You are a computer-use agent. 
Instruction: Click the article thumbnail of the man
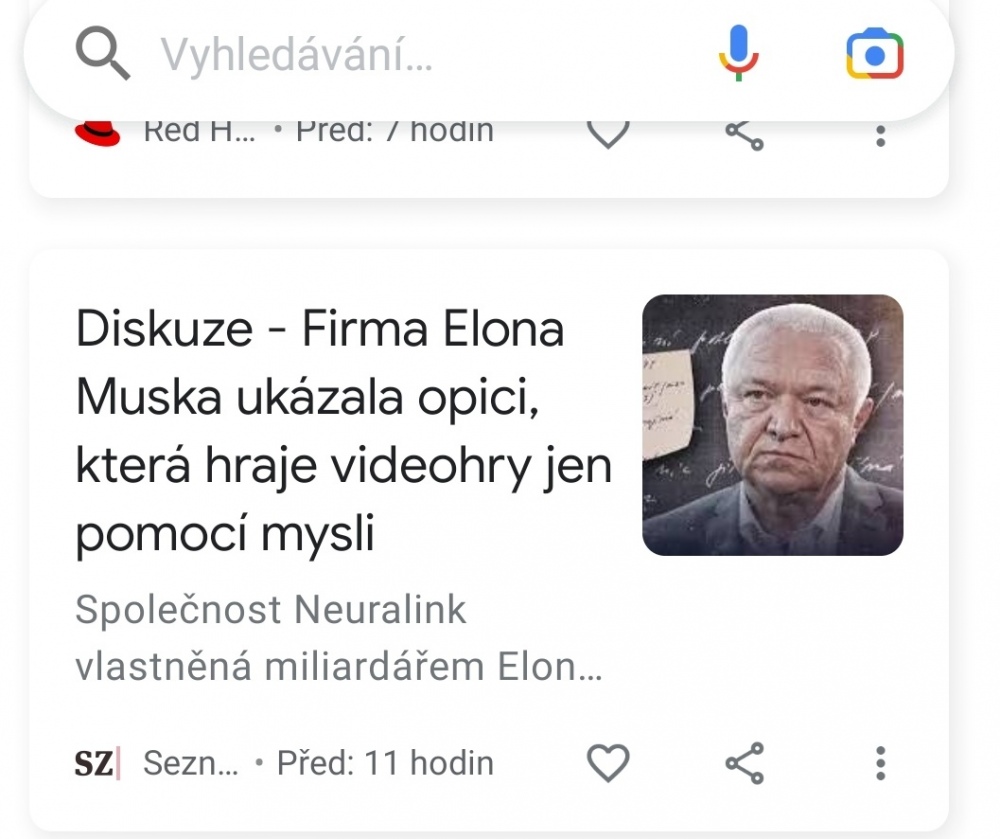[x=772, y=425]
